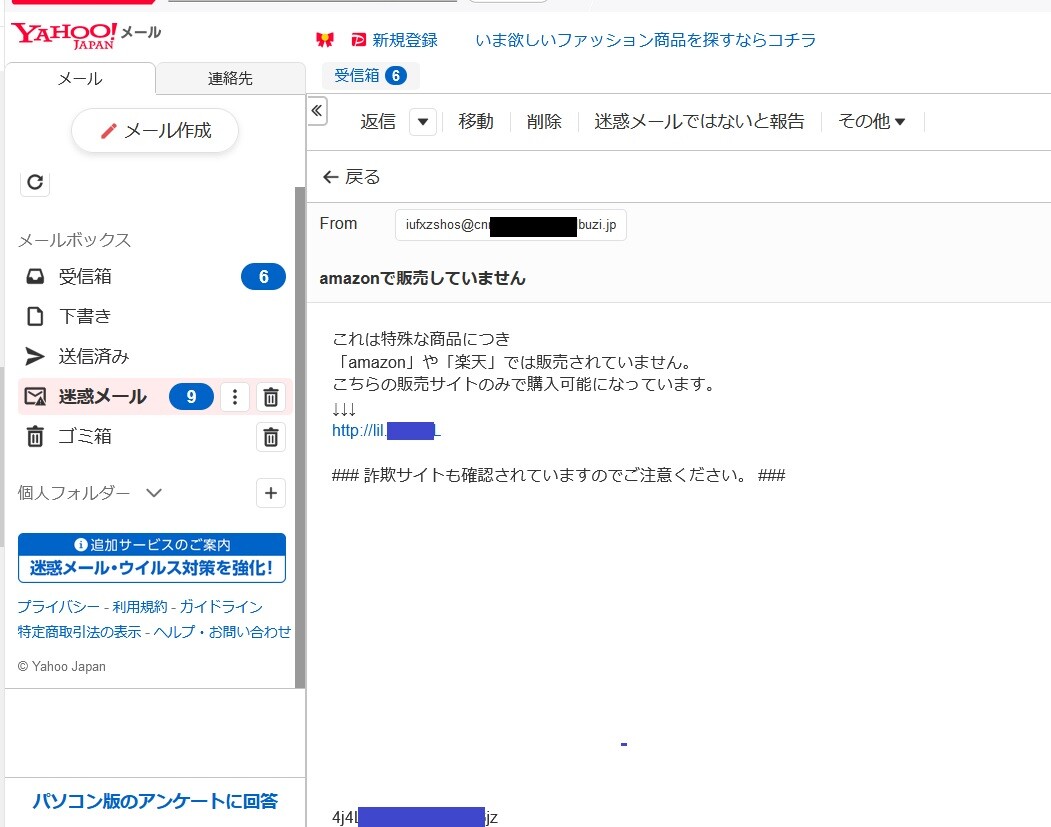
Task: Open the ガイドライン link
Action: pos(221,607)
